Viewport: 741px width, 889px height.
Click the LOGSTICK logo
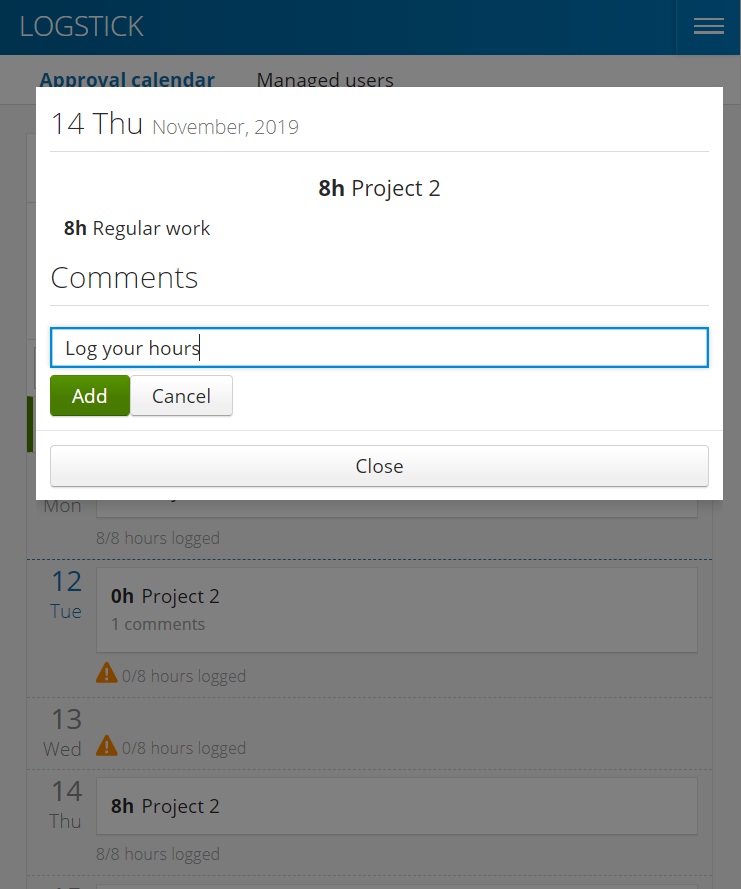tap(82, 27)
